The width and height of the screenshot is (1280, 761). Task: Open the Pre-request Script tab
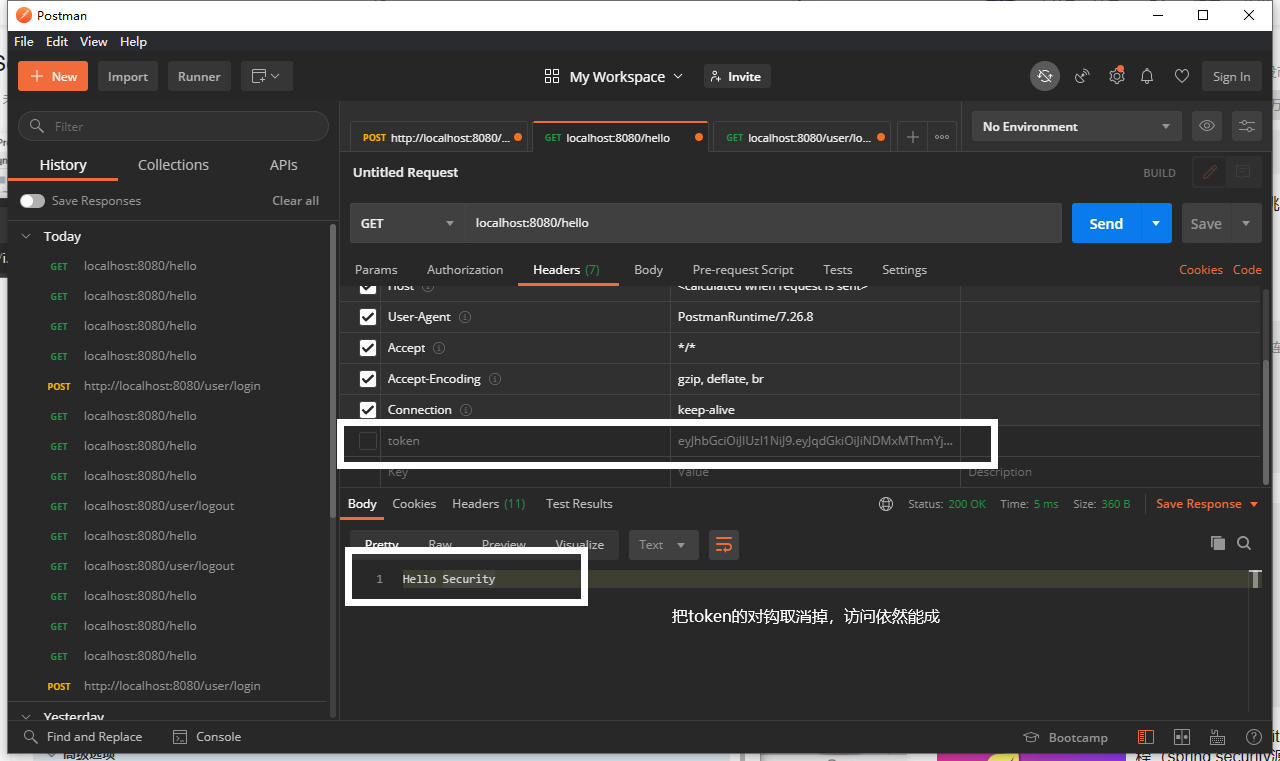coord(743,270)
